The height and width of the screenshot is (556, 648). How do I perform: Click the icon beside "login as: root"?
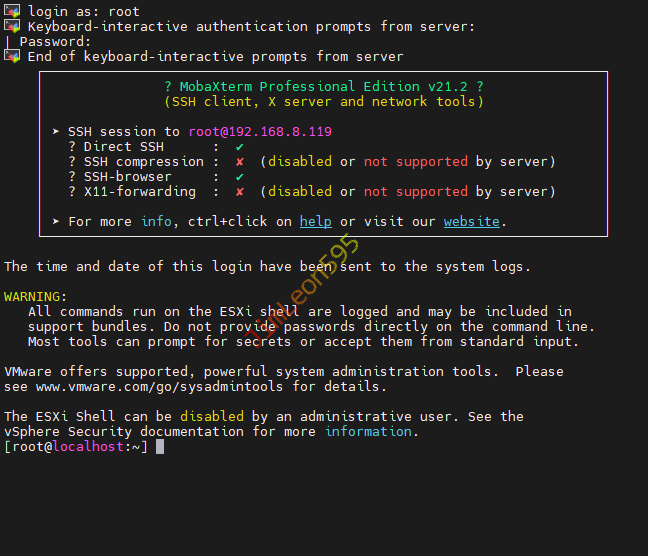(12, 11)
